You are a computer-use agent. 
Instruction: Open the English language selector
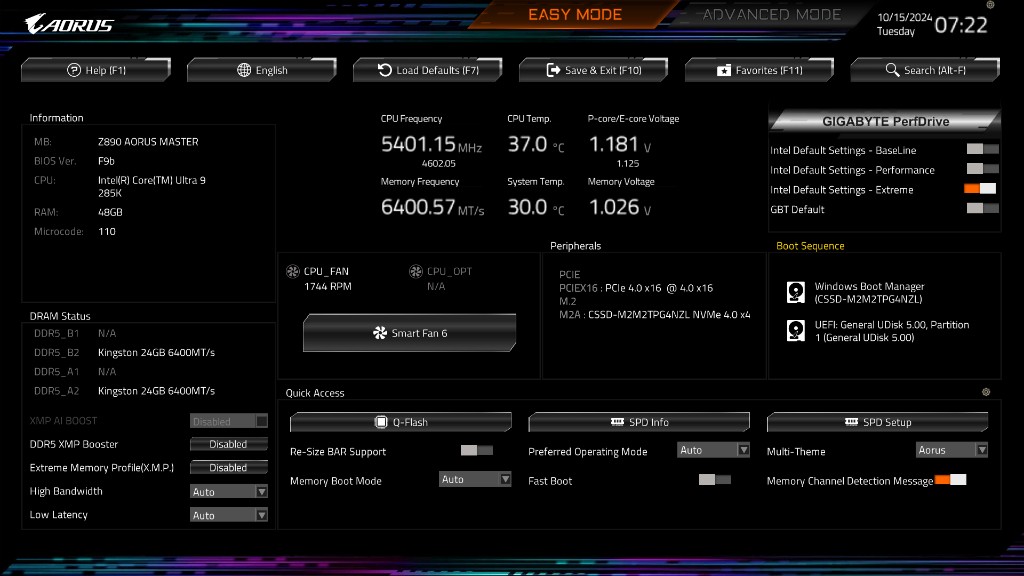[262, 70]
